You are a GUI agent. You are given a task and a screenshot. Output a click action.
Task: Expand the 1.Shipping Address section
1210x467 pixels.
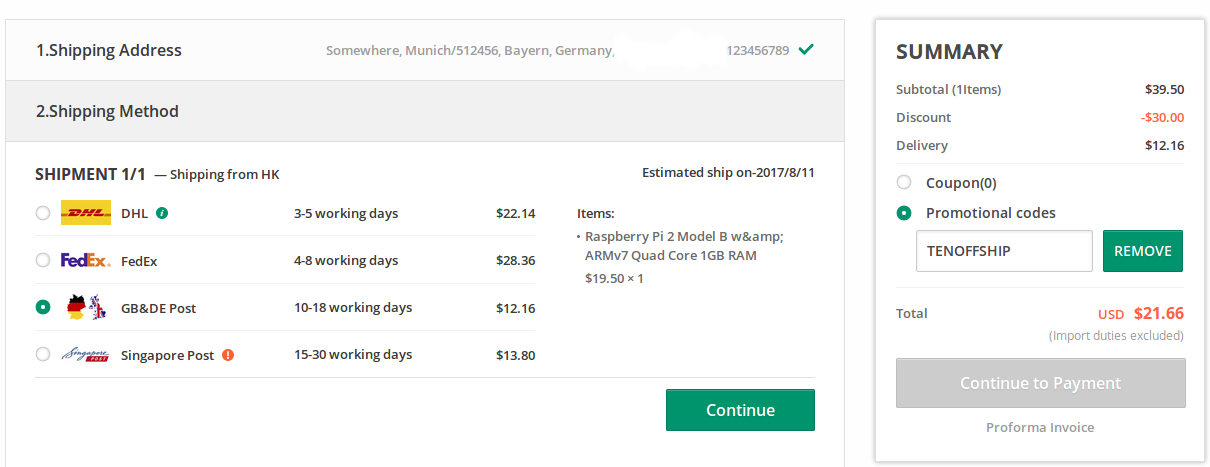tap(425, 50)
